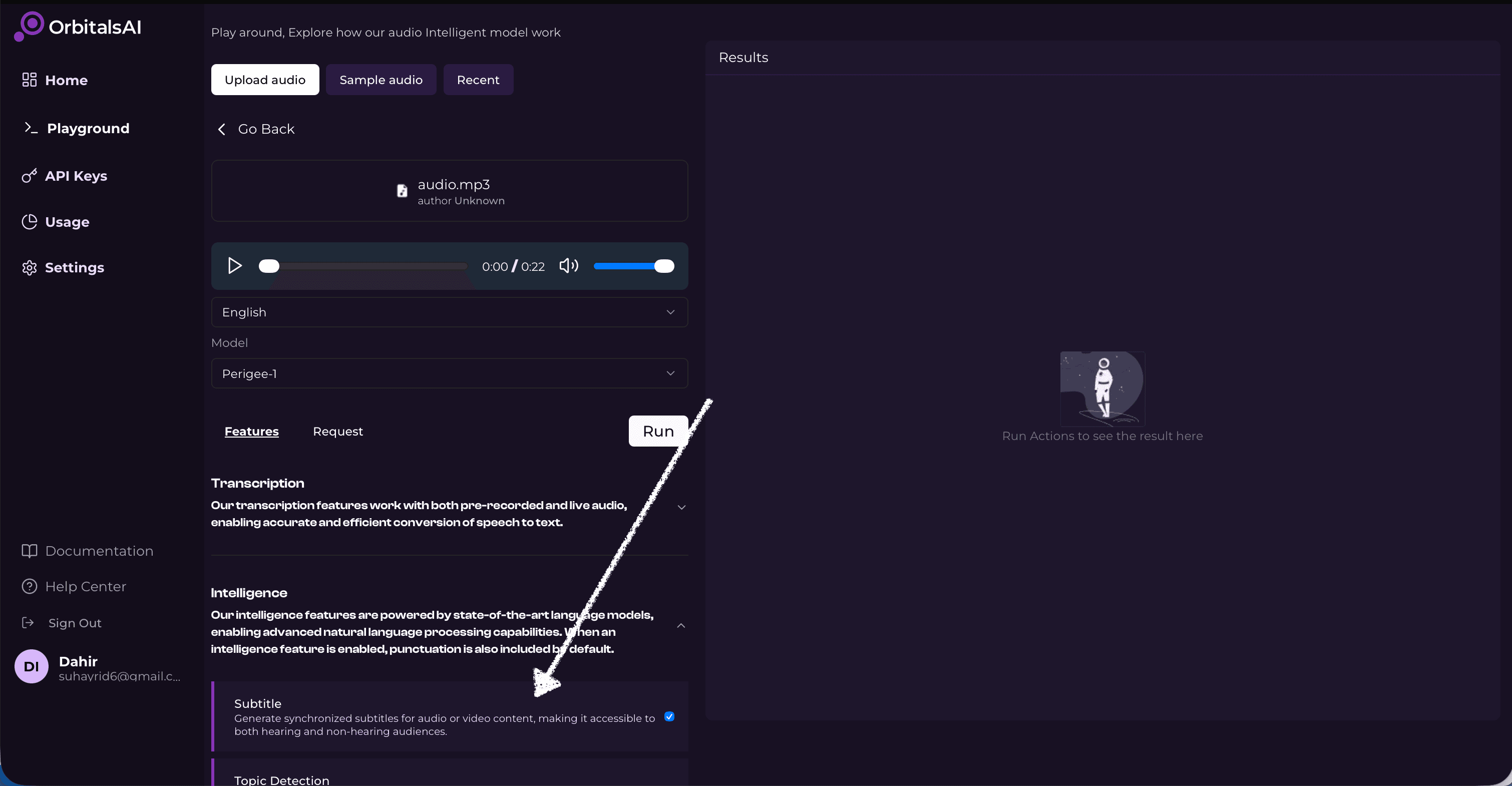This screenshot has width=1512, height=786.
Task: Uncheck the Subtitle feature checkbox
Action: (669, 716)
